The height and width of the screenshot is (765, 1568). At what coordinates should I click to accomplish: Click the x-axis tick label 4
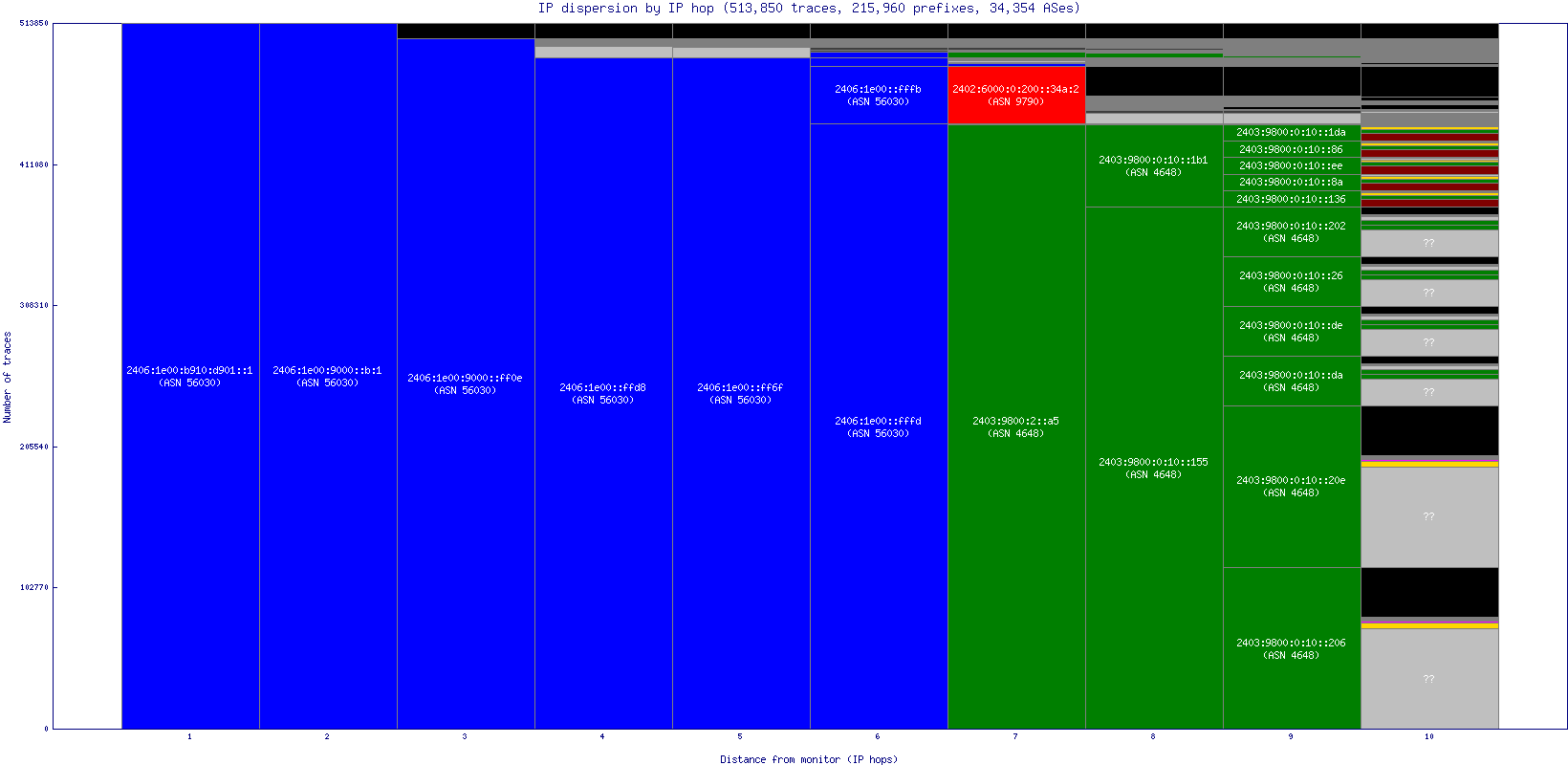coord(602,736)
